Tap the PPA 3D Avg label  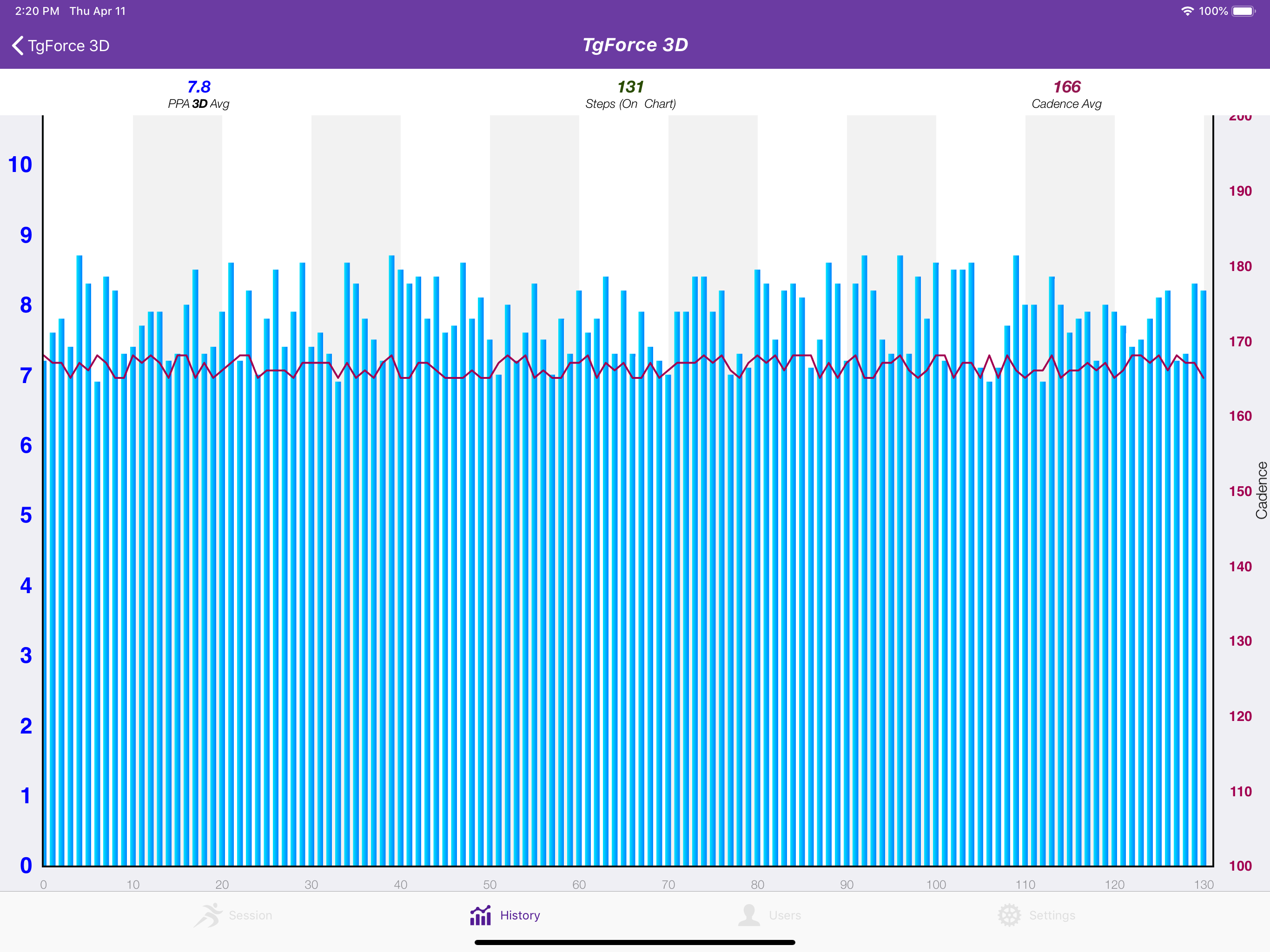point(198,104)
